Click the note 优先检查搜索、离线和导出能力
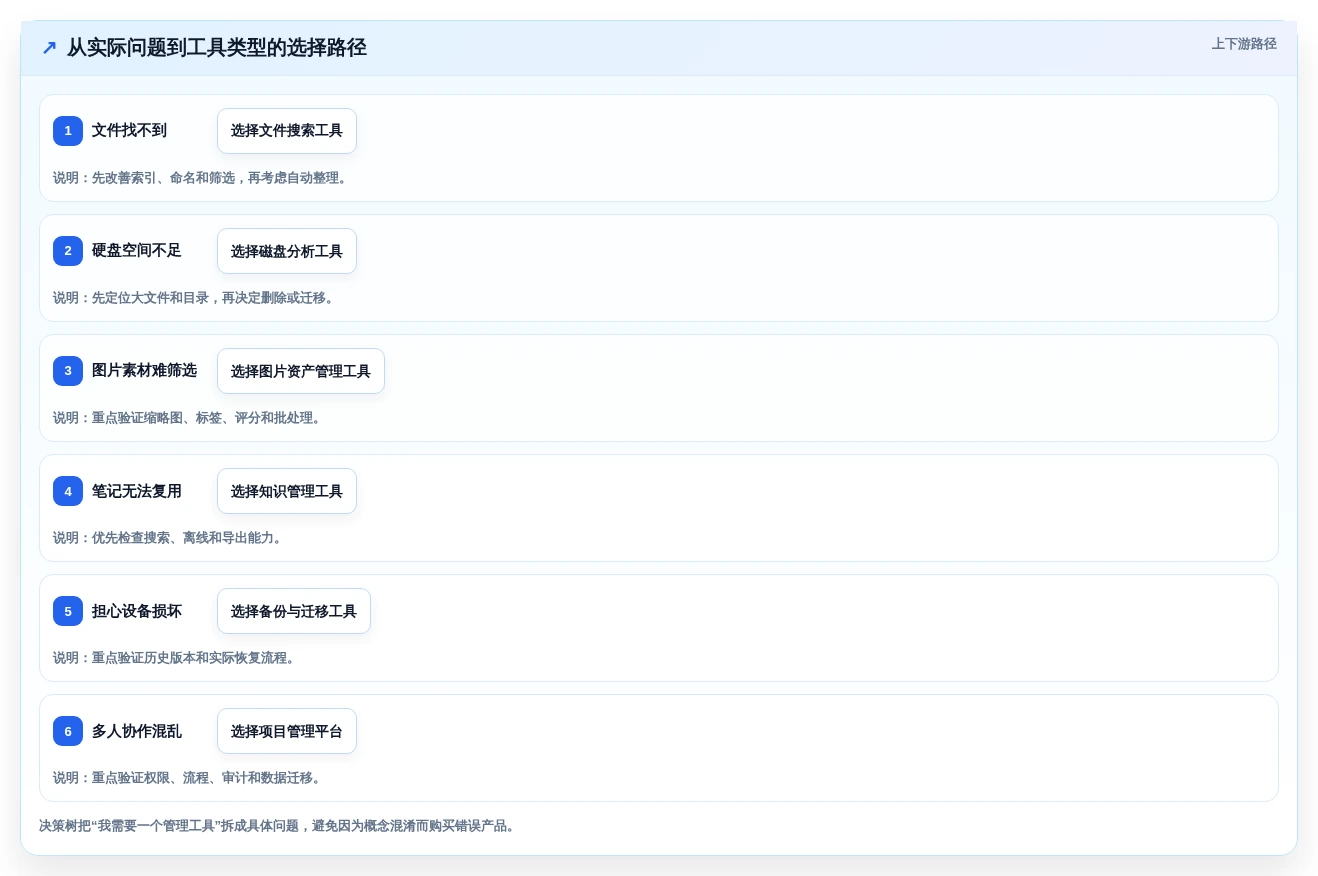The width and height of the screenshot is (1318, 876). 168,538
